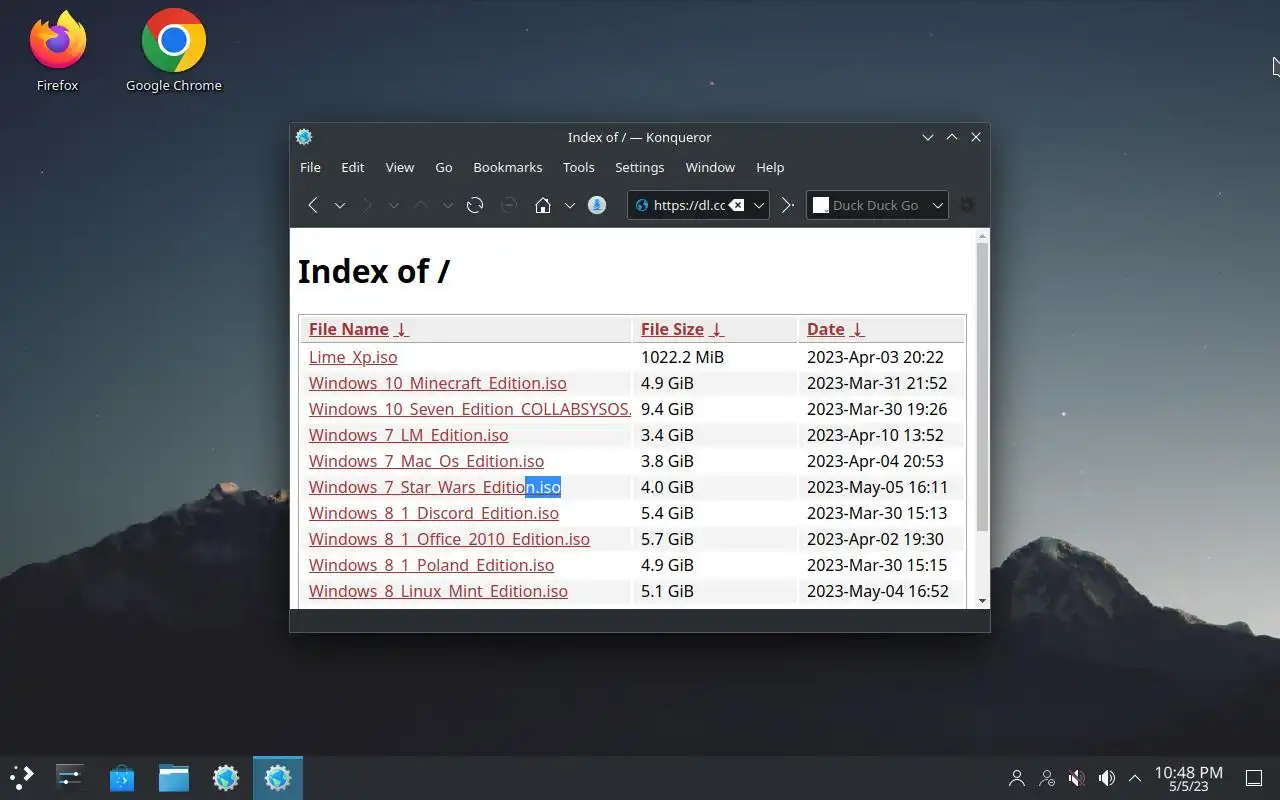Switch to the active Konqueror taskbar entry
Viewport: 1280px width, 800px height.
pos(278,777)
